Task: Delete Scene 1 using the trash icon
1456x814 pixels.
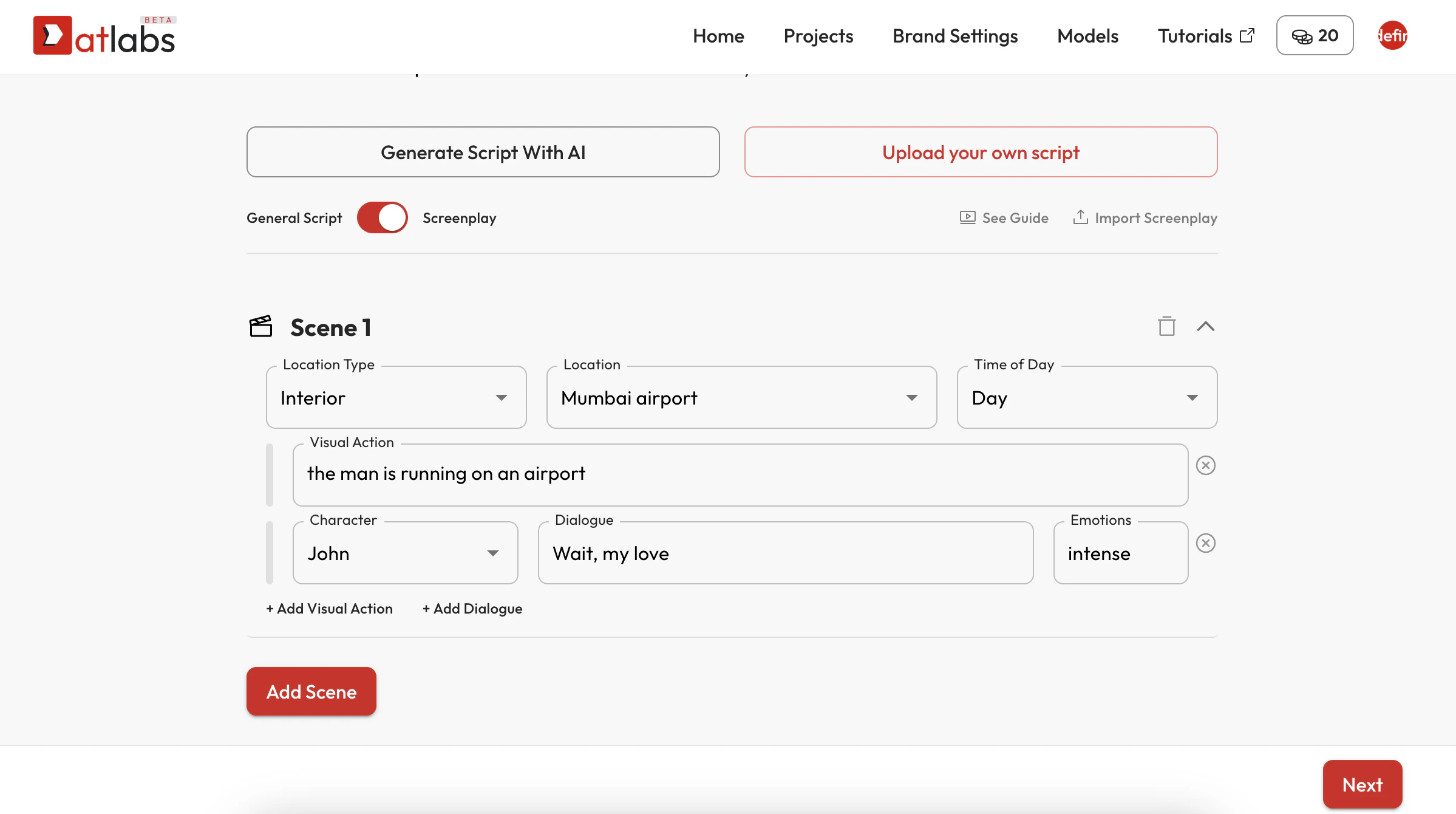Action: coord(1166,326)
